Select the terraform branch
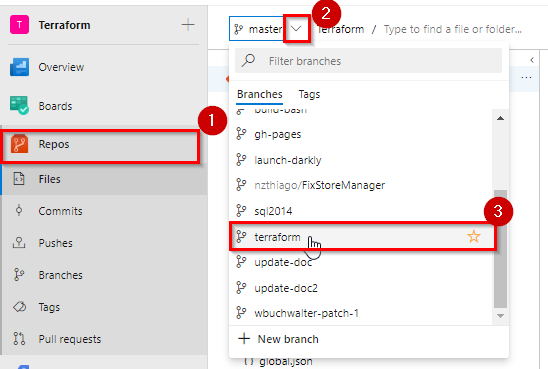The height and width of the screenshot is (369, 548). point(362,237)
